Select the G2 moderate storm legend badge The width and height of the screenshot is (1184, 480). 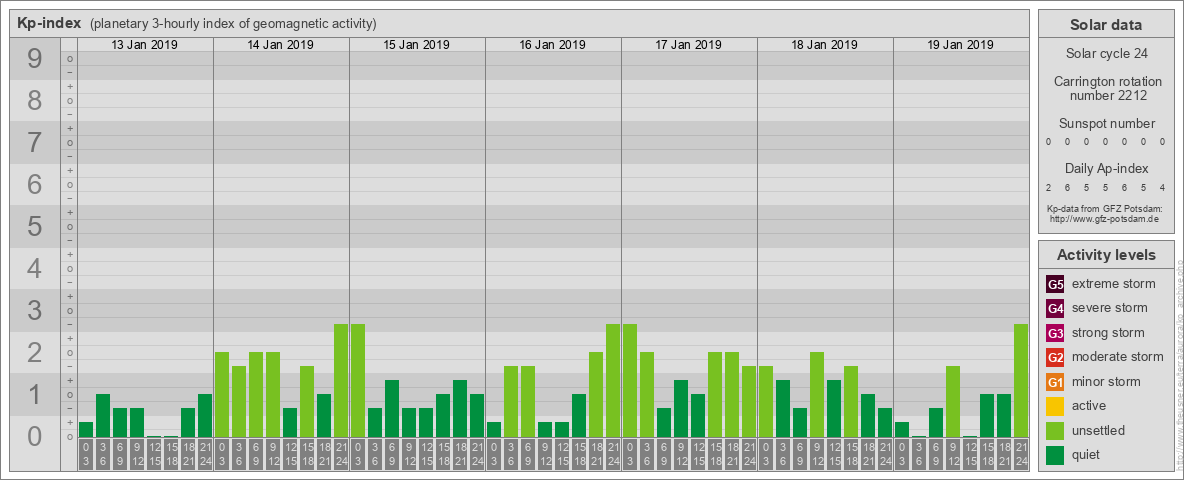(x=1055, y=357)
